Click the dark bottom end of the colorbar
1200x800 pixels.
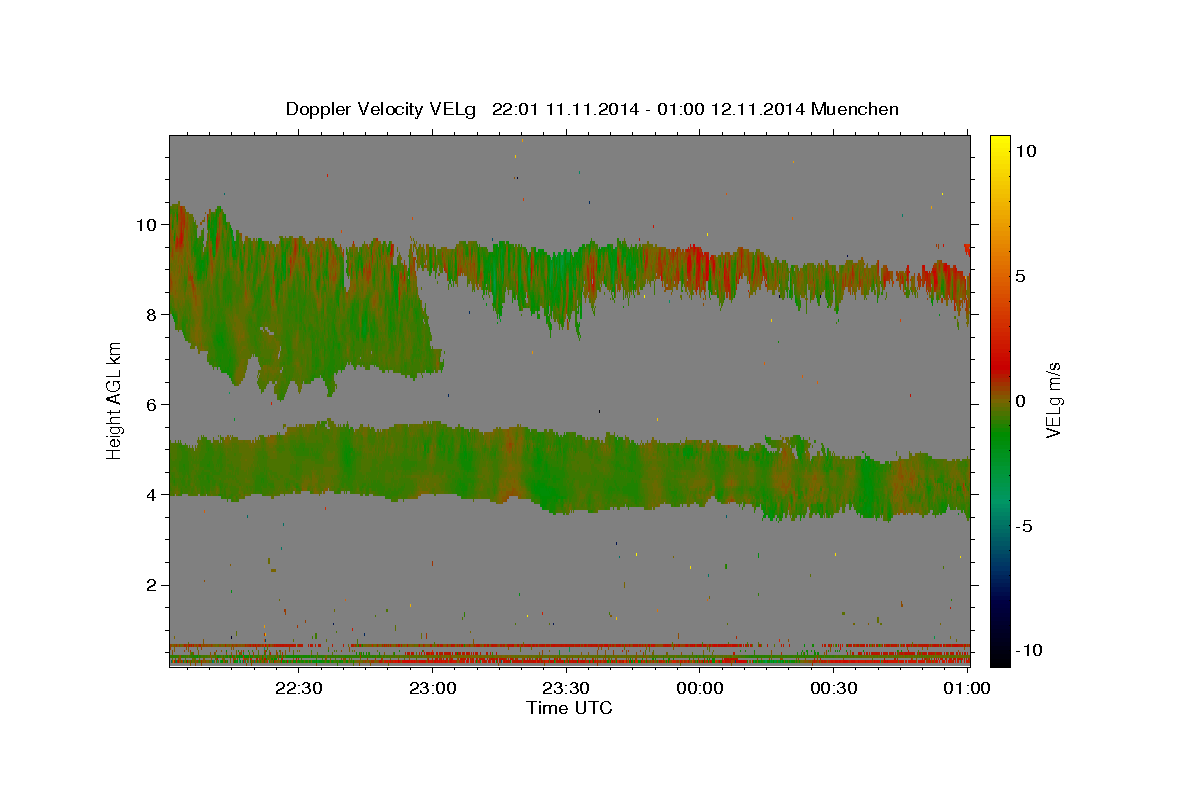point(1000,650)
